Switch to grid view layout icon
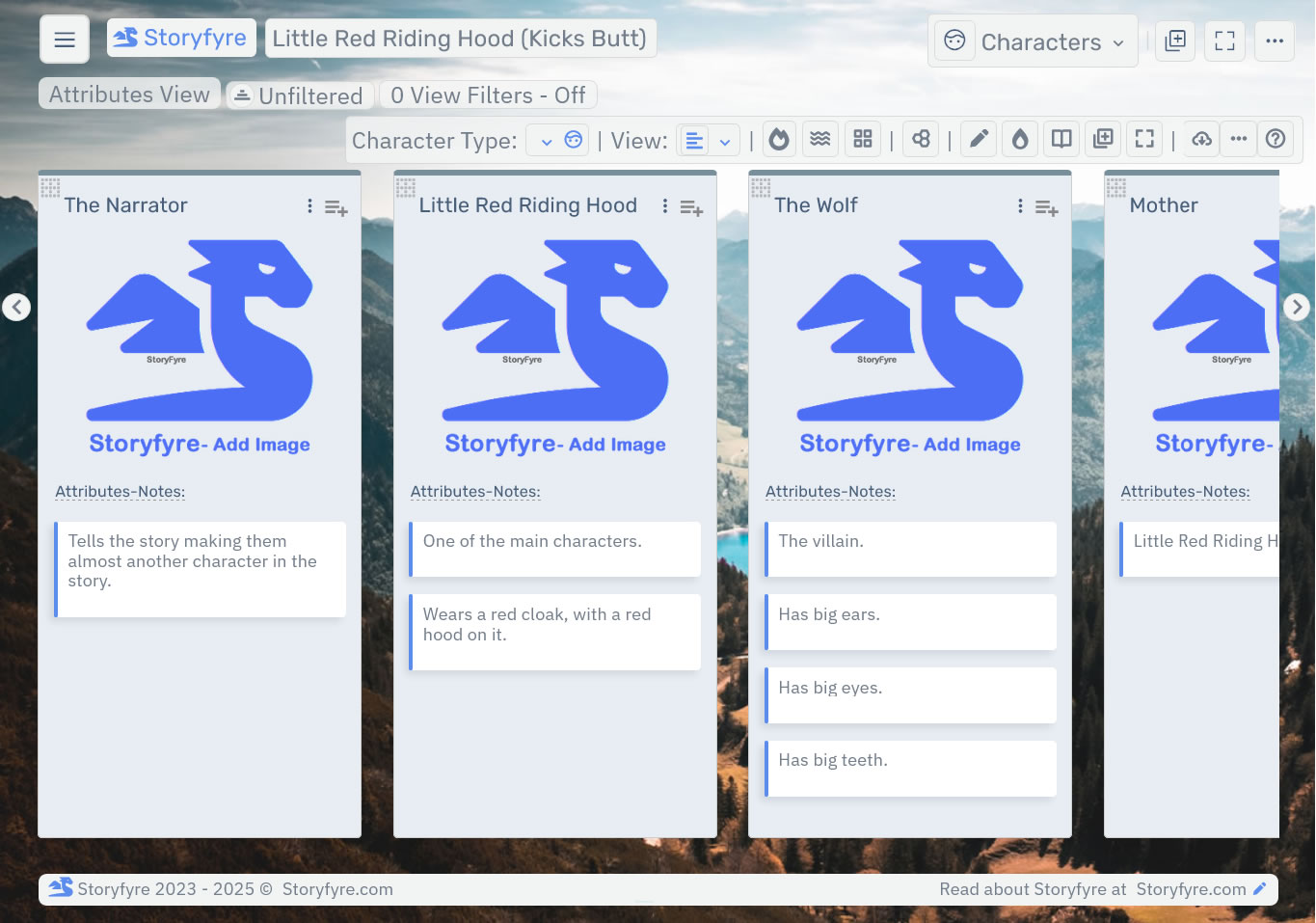 pos(862,138)
